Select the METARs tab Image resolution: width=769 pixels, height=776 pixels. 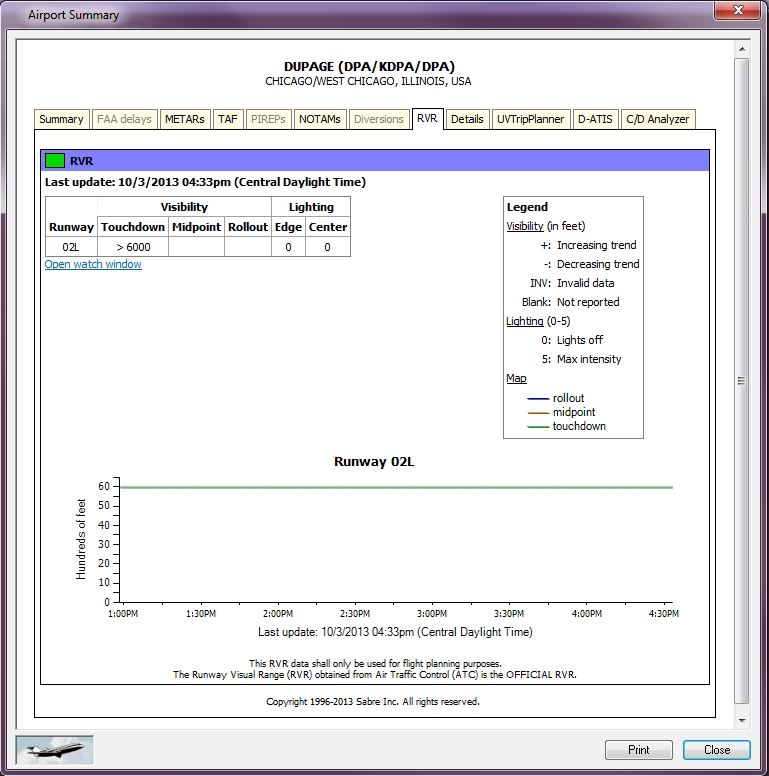click(x=185, y=119)
